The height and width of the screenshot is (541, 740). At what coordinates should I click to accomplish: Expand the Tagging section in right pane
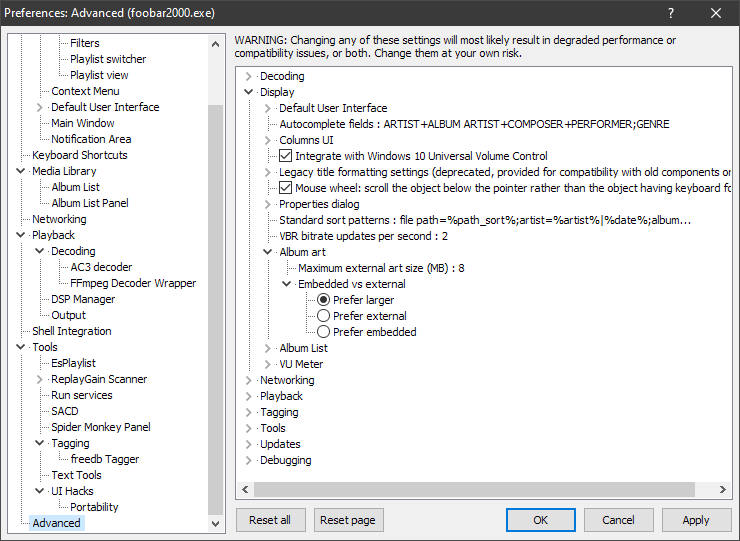[249, 412]
